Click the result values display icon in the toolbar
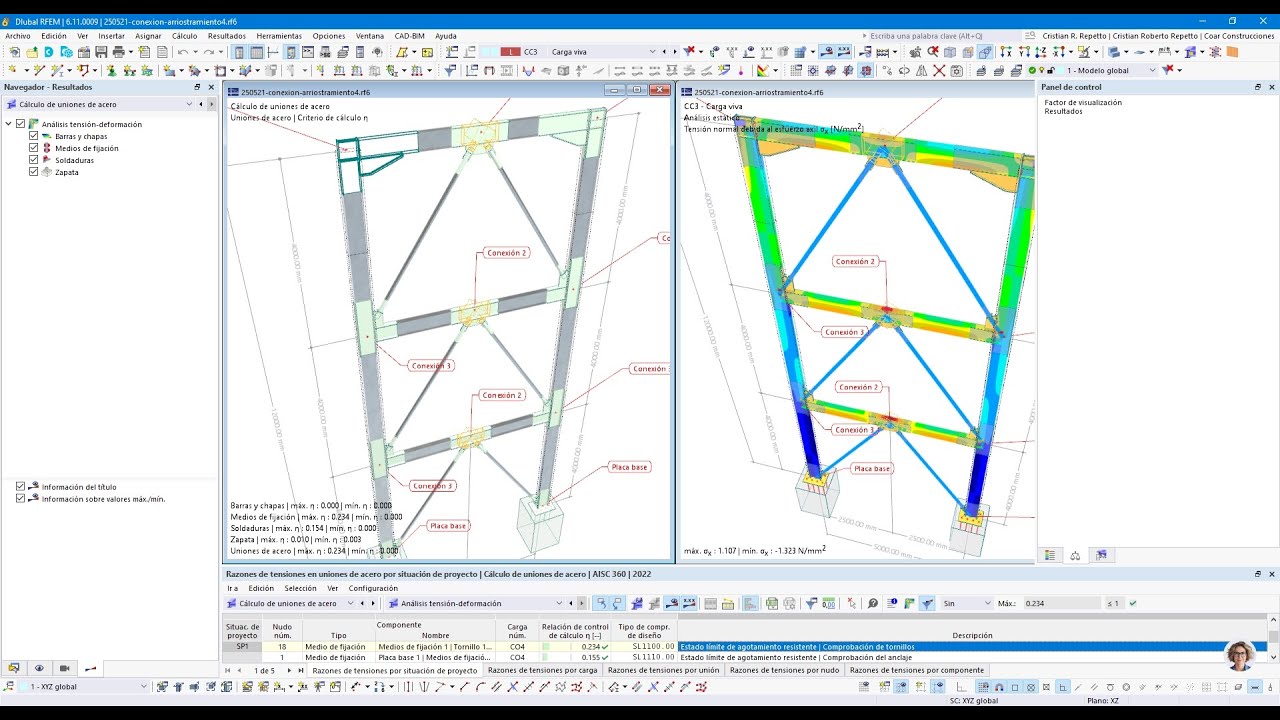 (843, 52)
